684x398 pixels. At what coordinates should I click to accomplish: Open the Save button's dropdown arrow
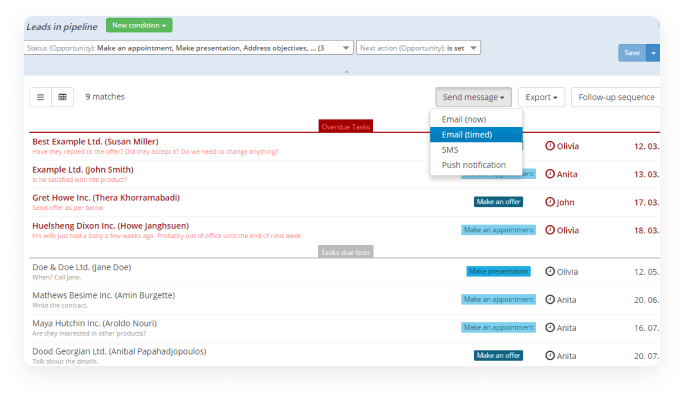(x=653, y=53)
